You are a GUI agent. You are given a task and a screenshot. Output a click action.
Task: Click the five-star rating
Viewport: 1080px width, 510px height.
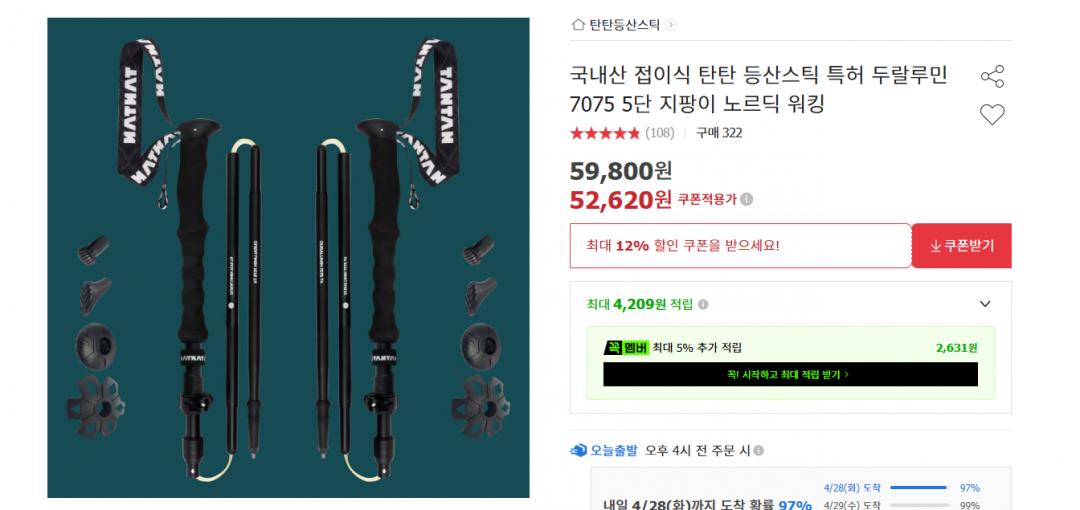pyautogui.click(x=605, y=133)
